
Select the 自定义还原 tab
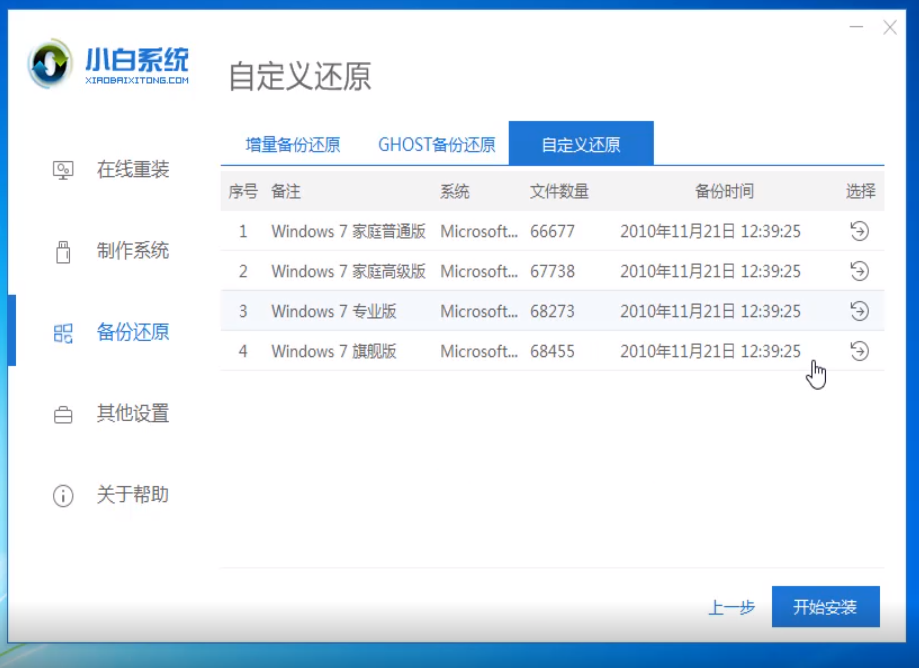(581, 144)
